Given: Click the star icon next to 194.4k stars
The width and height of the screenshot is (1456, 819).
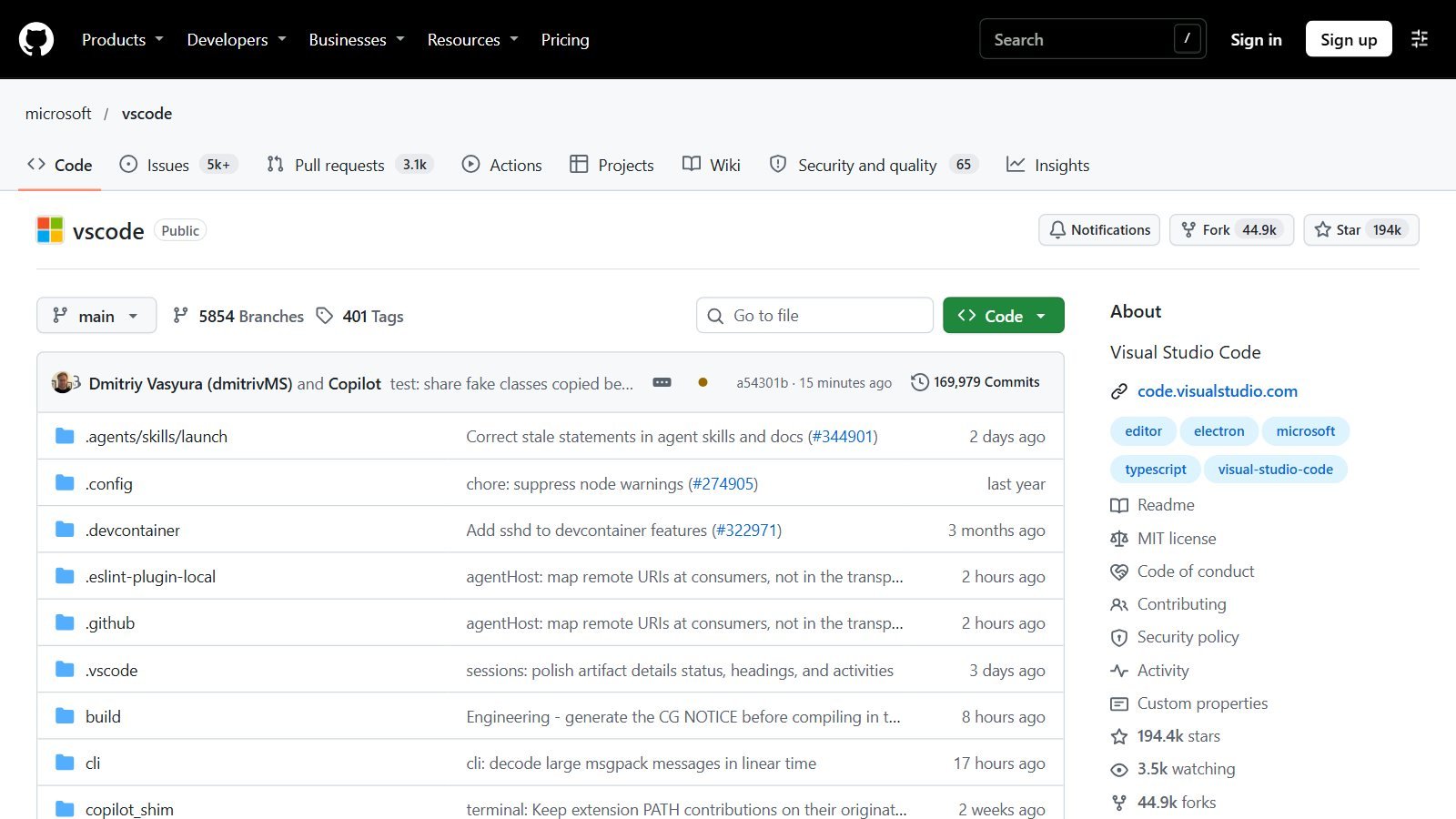Looking at the screenshot, I should point(1119,736).
